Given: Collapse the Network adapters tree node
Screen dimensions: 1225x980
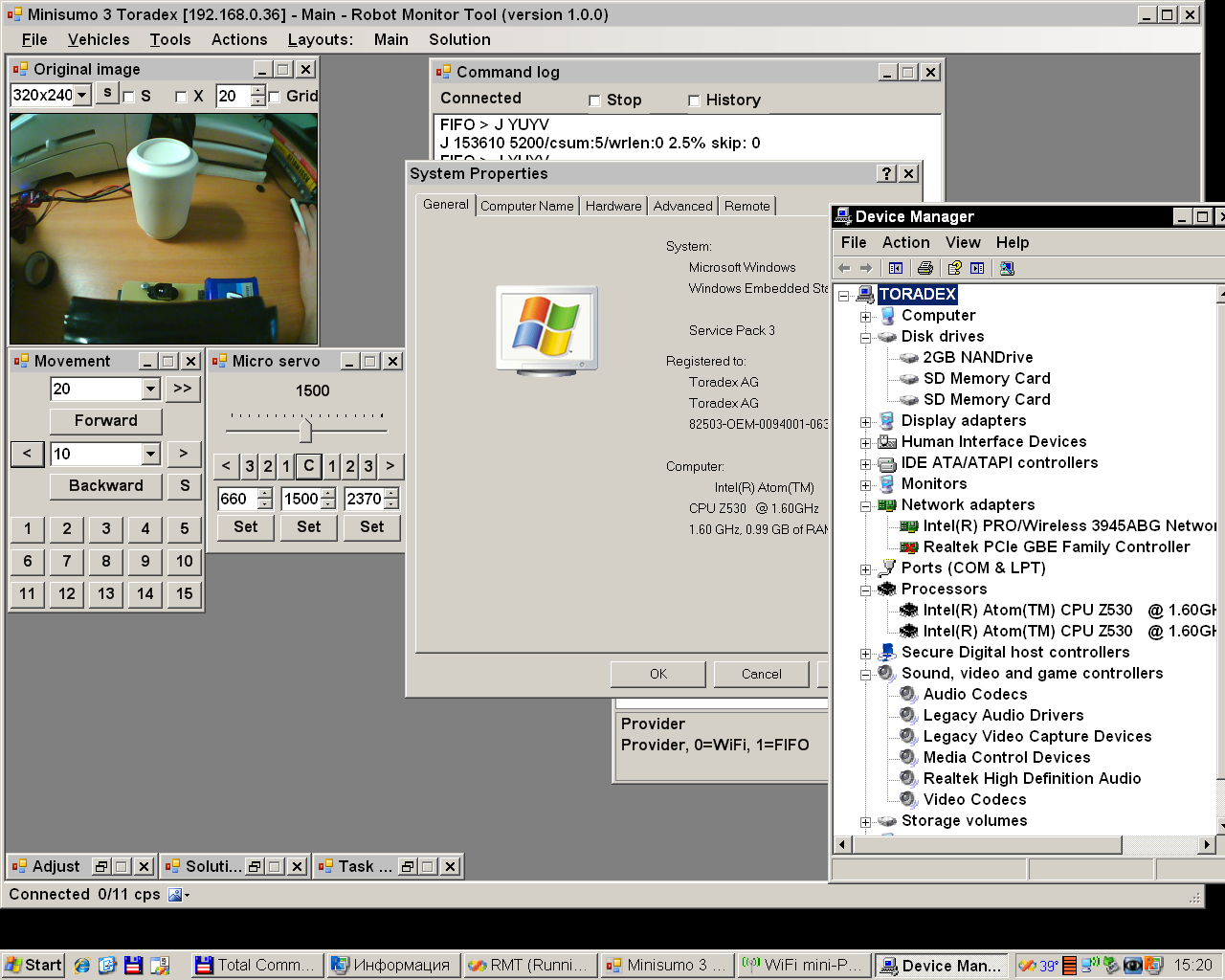Looking at the screenshot, I should [865, 505].
